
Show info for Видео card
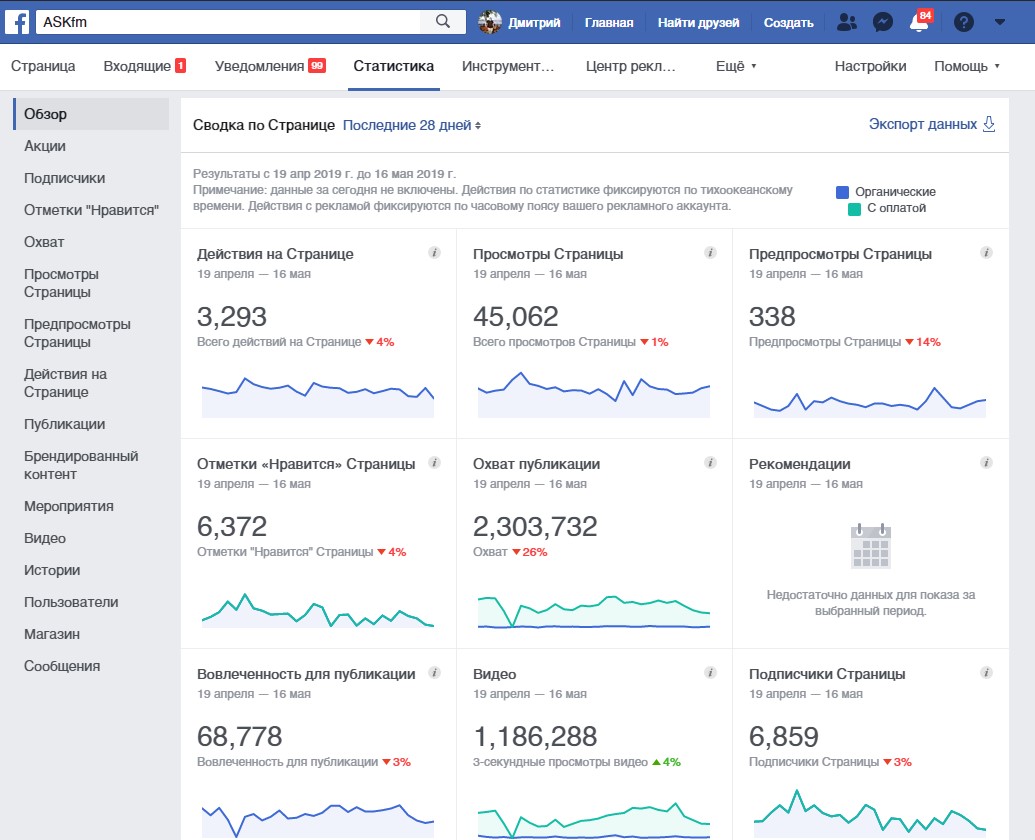coord(710,672)
